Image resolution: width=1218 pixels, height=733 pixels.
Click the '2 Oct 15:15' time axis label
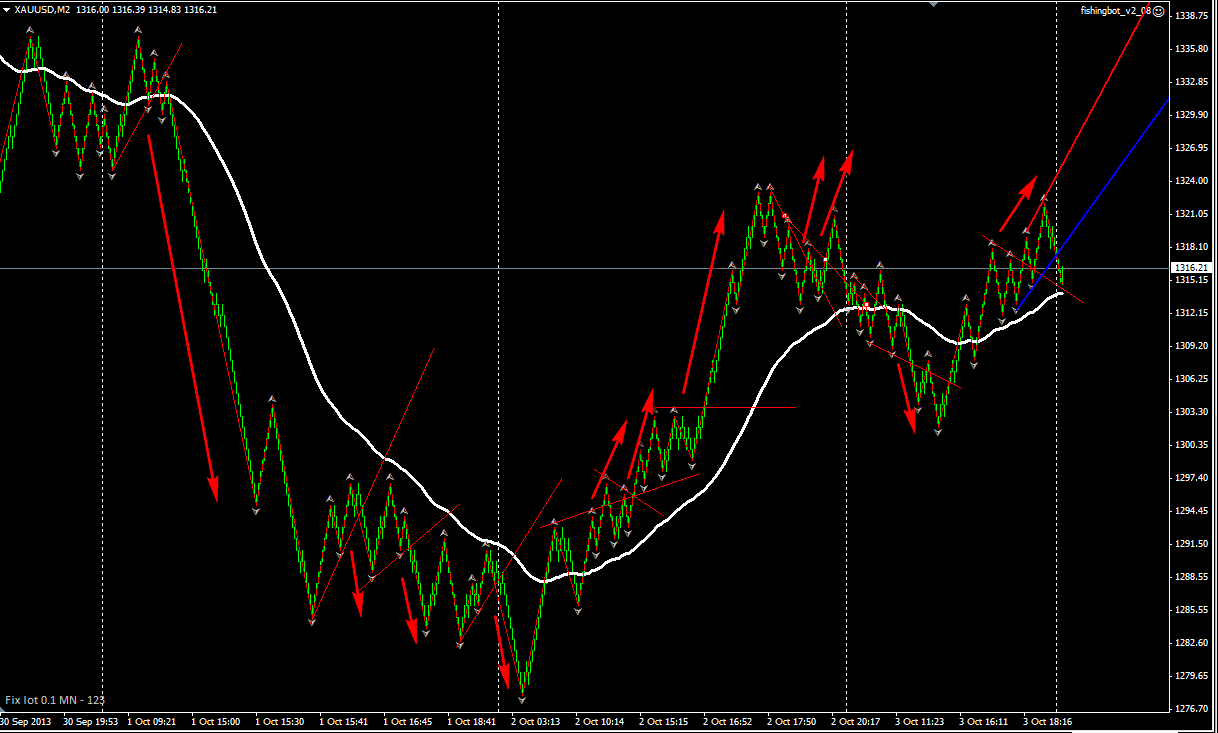pyautogui.click(x=665, y=721)
